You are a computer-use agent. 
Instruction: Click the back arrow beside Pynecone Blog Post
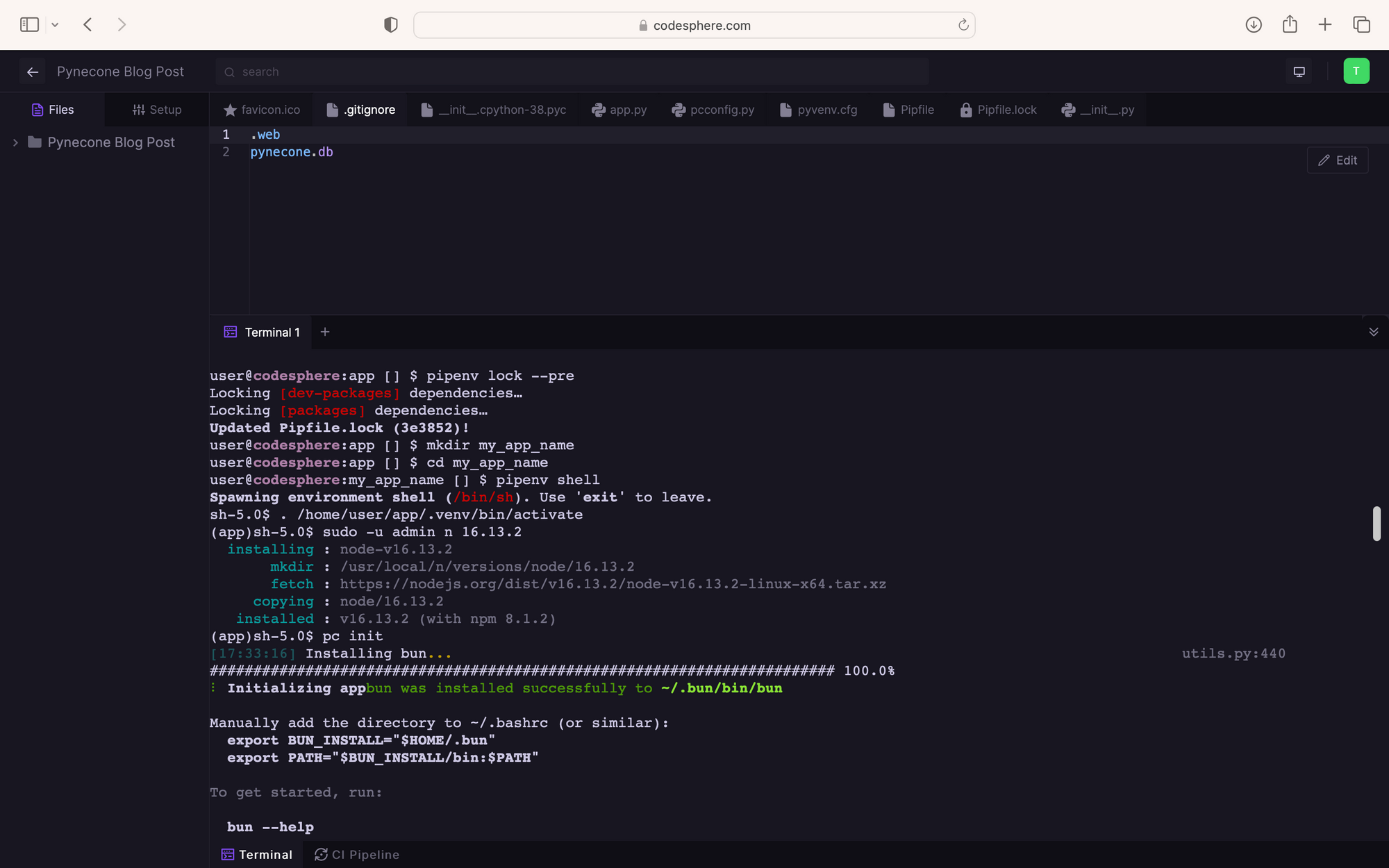32,72
